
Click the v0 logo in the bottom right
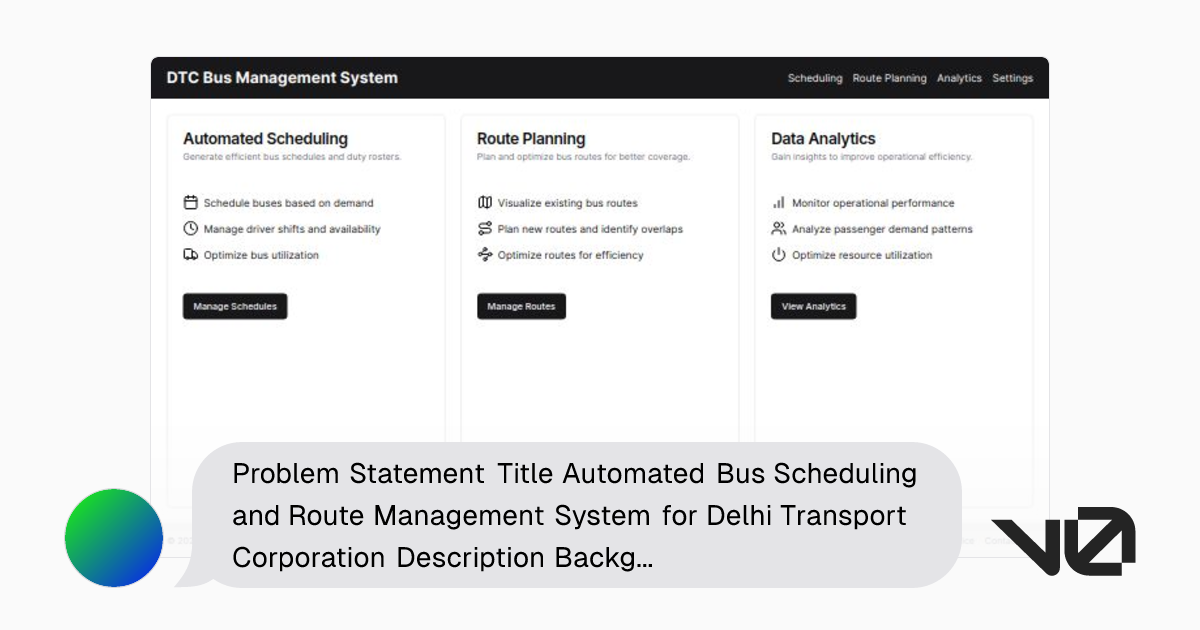1063,539
